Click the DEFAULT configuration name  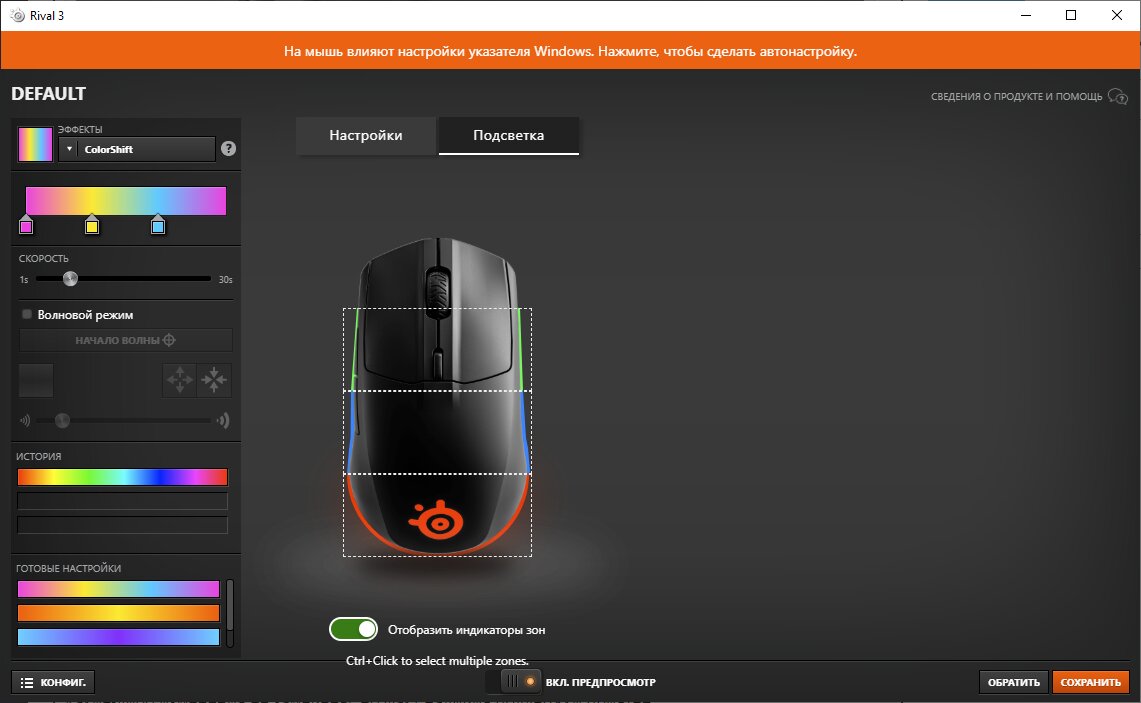[x=49, y=94]
